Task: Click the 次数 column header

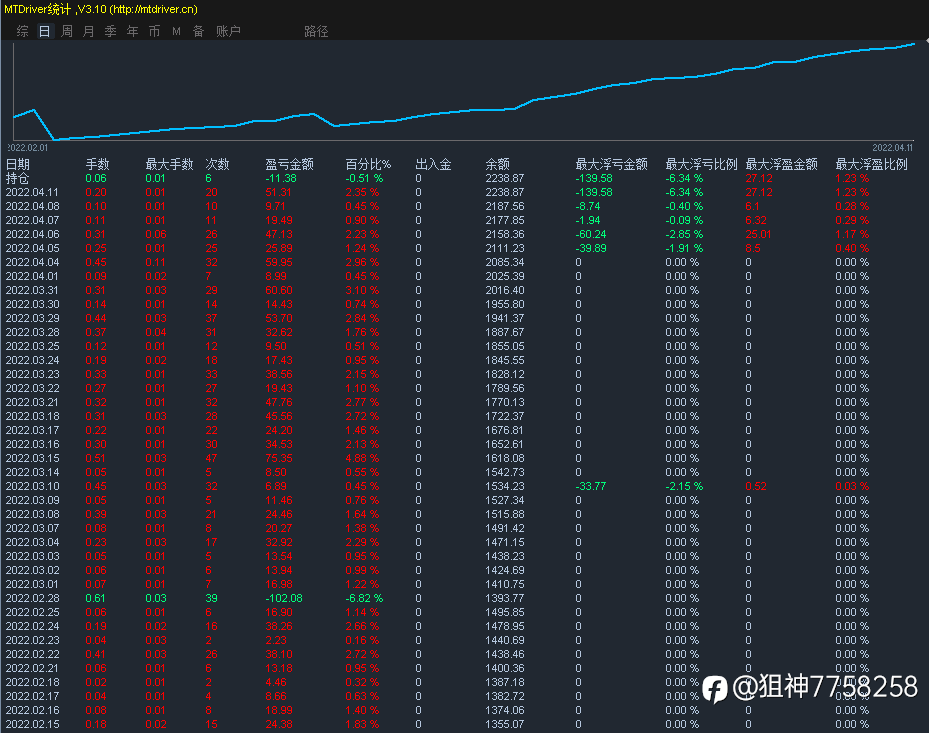Action: [217, 164]
